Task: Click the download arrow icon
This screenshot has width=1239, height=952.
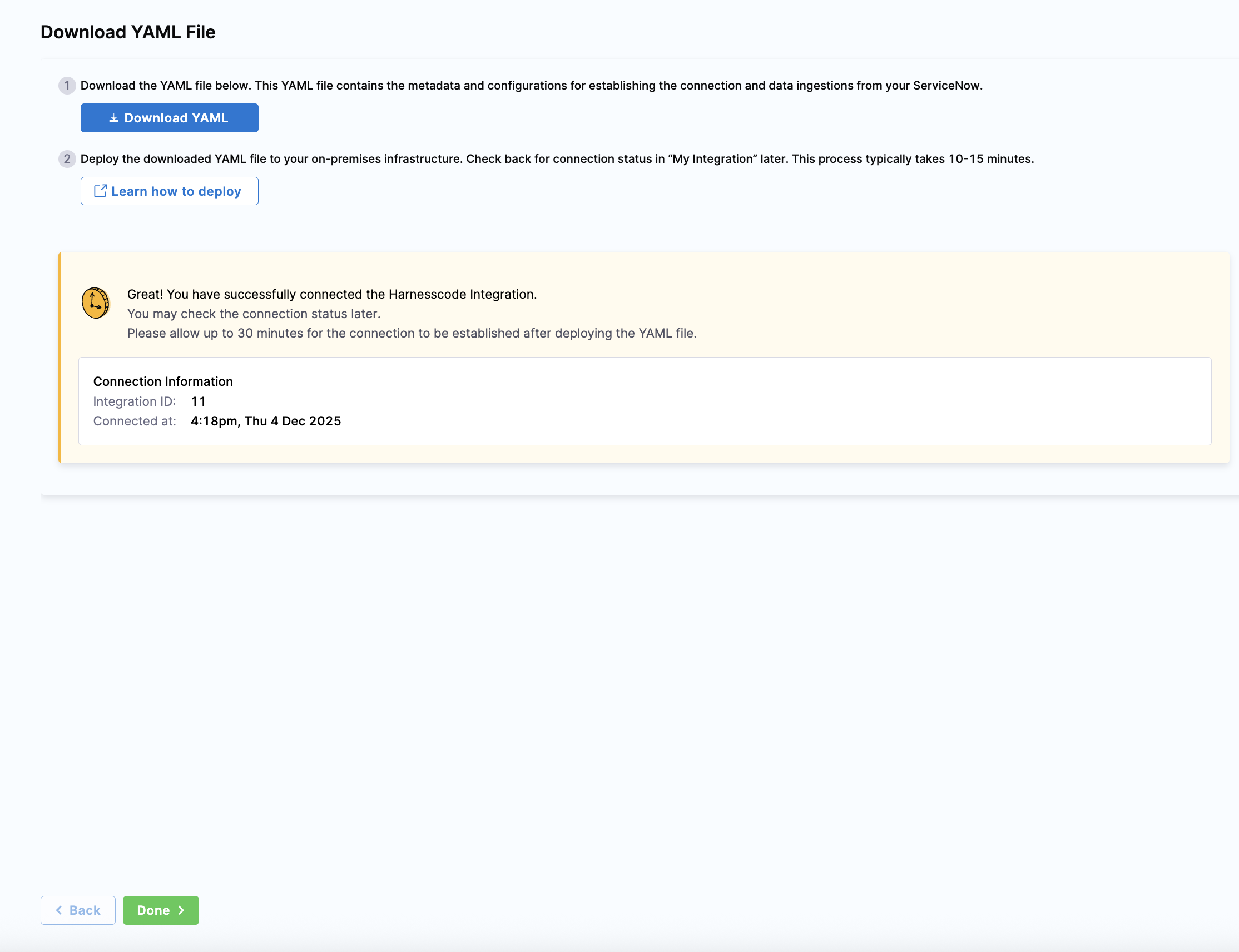Action: (114, 118)
